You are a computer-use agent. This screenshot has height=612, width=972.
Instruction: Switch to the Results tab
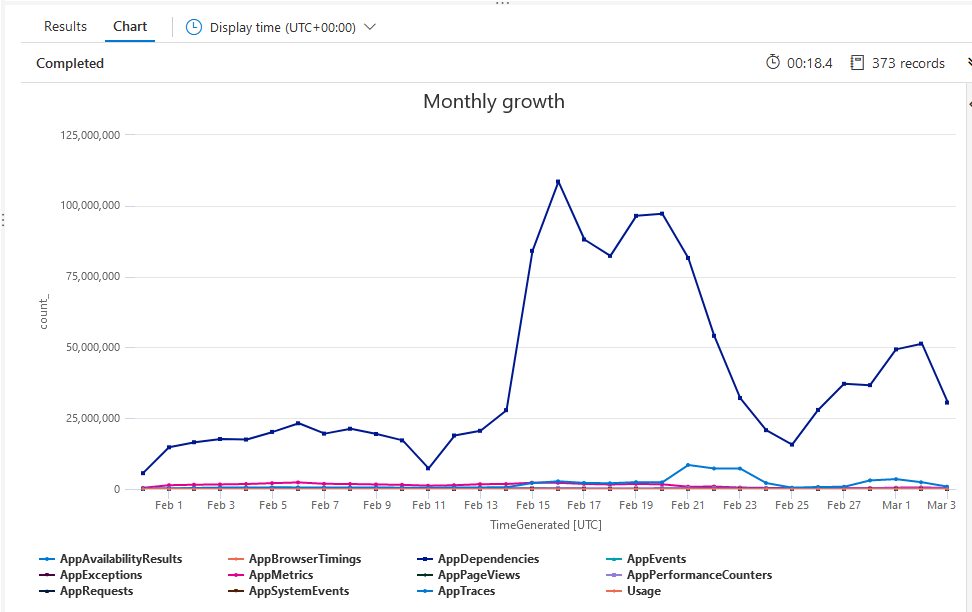click(x=65, y=27)
